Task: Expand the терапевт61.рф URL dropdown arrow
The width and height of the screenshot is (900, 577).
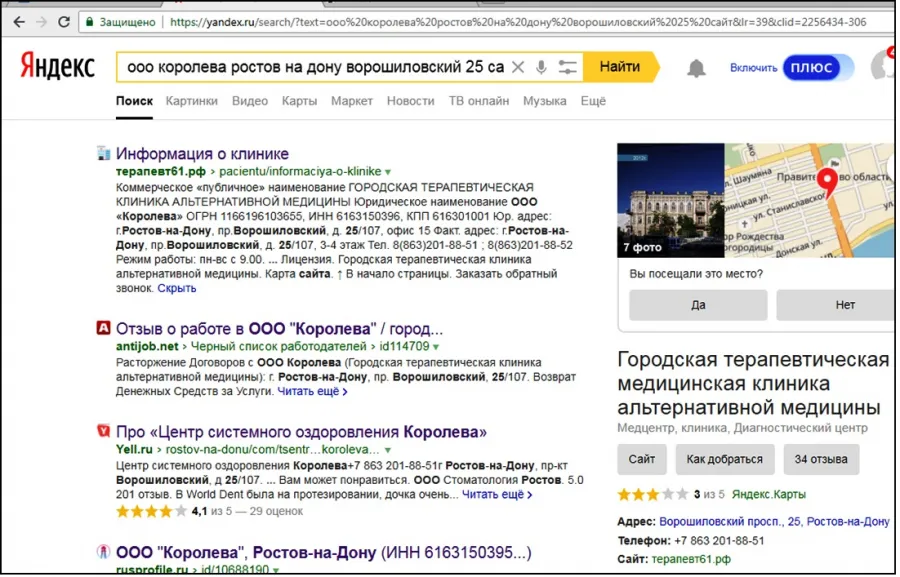Action: coord(388,172)
